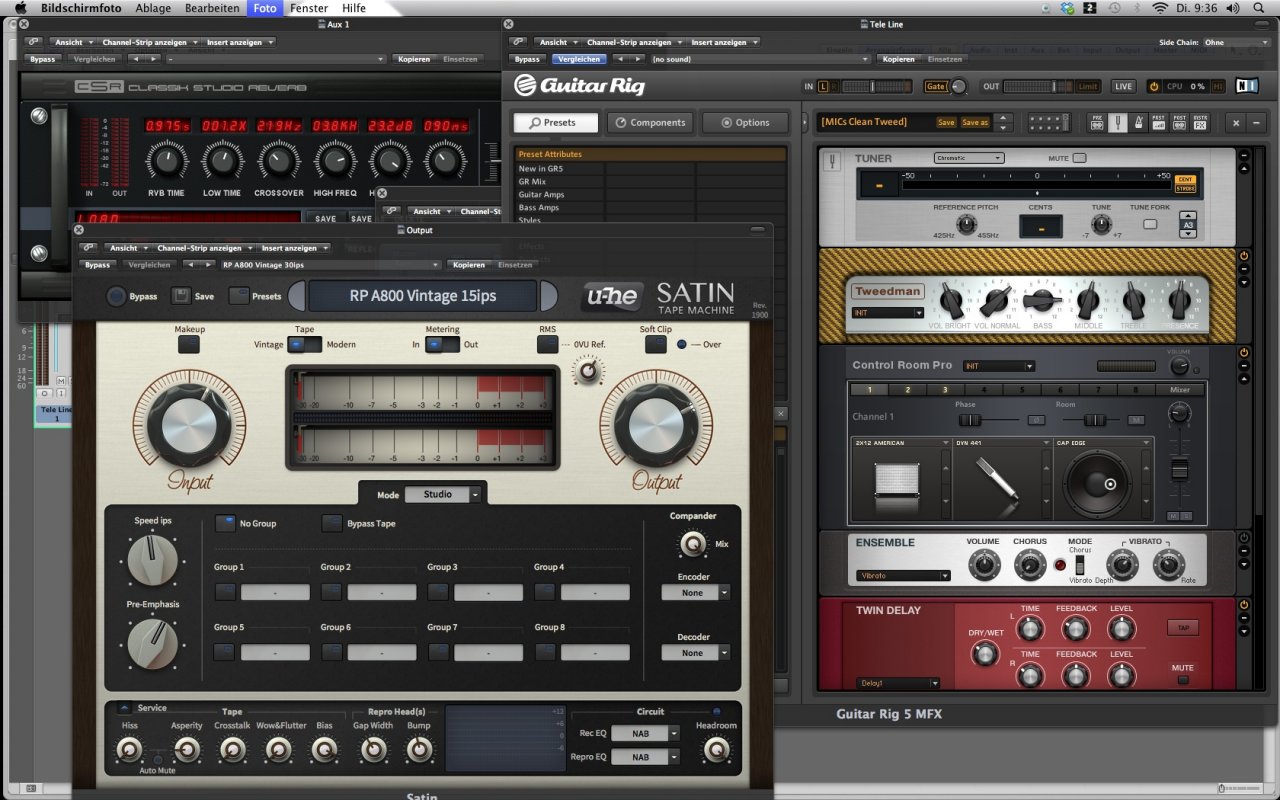Open the Tuner tool in Guitar Rig toolbar
Image resolution: width=1280 pixels, height=800 pixels.
tap(1118, 122)
